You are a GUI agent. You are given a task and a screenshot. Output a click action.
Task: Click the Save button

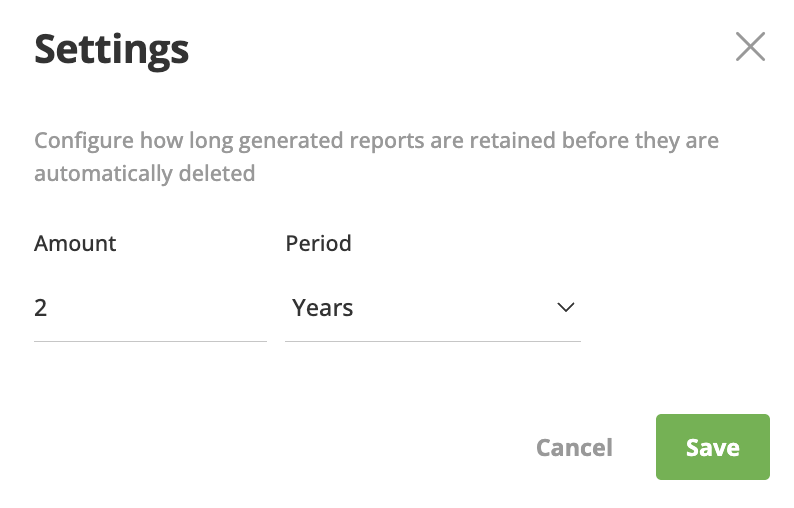tap(712, 447)
